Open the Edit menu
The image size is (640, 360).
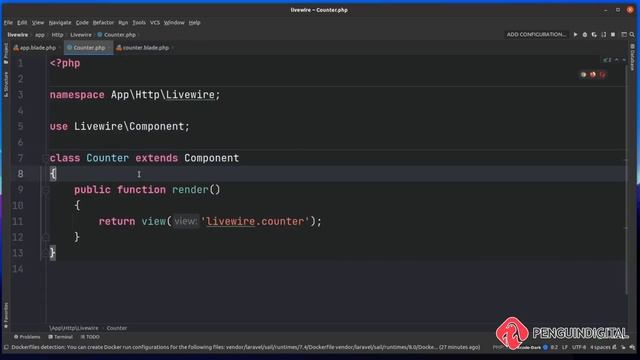coord(22,22)
